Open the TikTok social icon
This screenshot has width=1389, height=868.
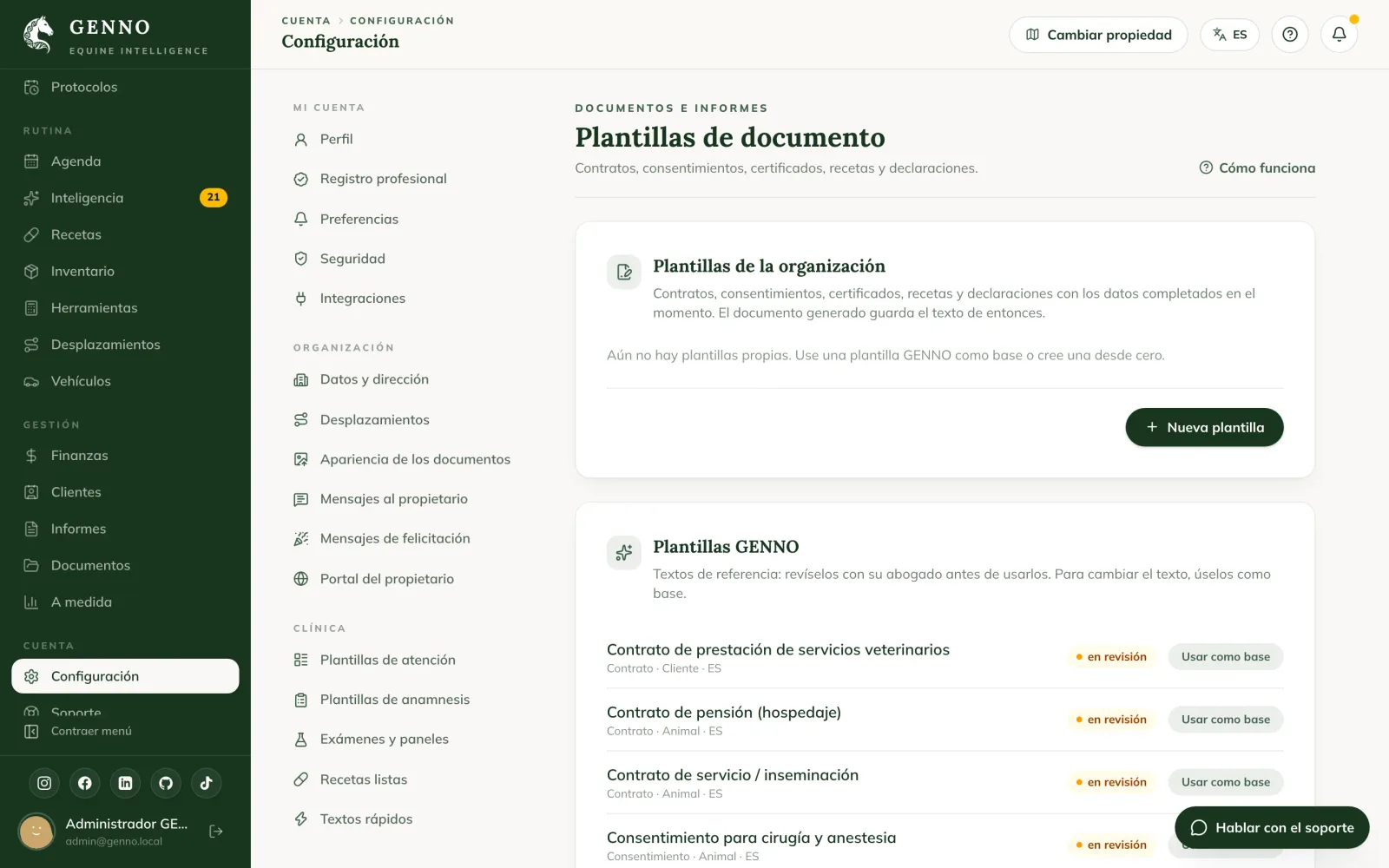pyautogui.click(x=207, y=783)
